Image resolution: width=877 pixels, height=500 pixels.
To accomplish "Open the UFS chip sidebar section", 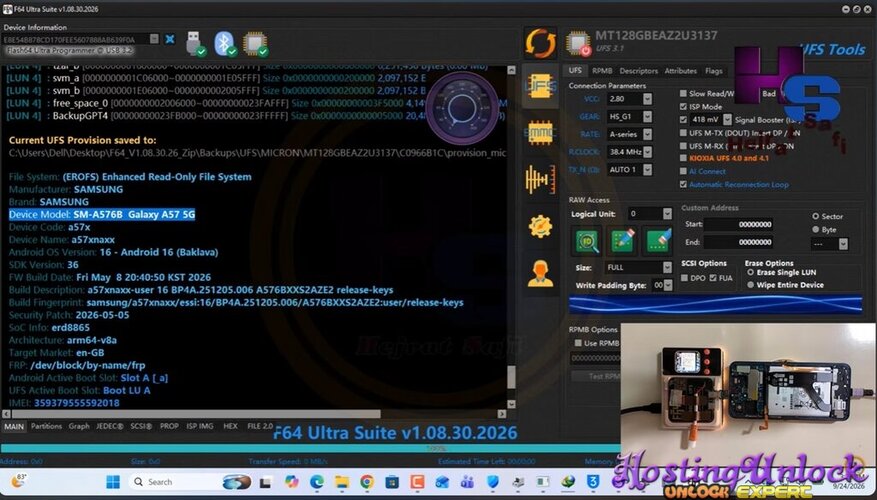I will coord(540,86).
